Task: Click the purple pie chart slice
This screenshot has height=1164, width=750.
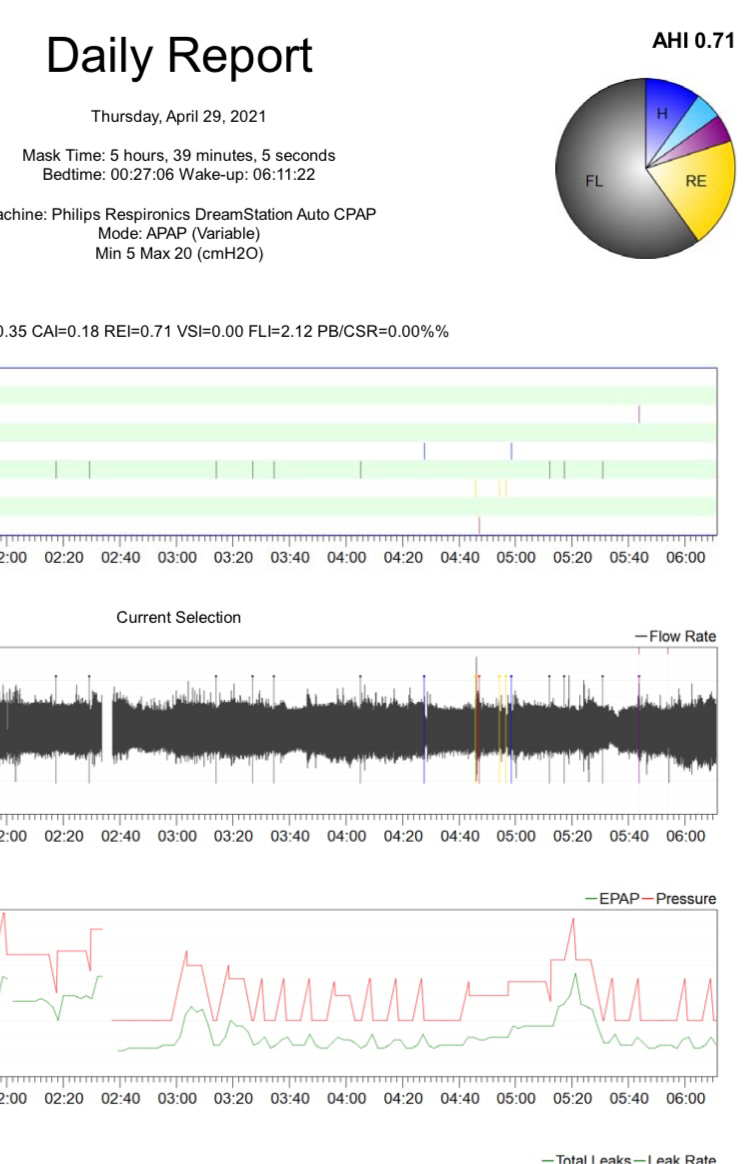Action: click(714, 132)
